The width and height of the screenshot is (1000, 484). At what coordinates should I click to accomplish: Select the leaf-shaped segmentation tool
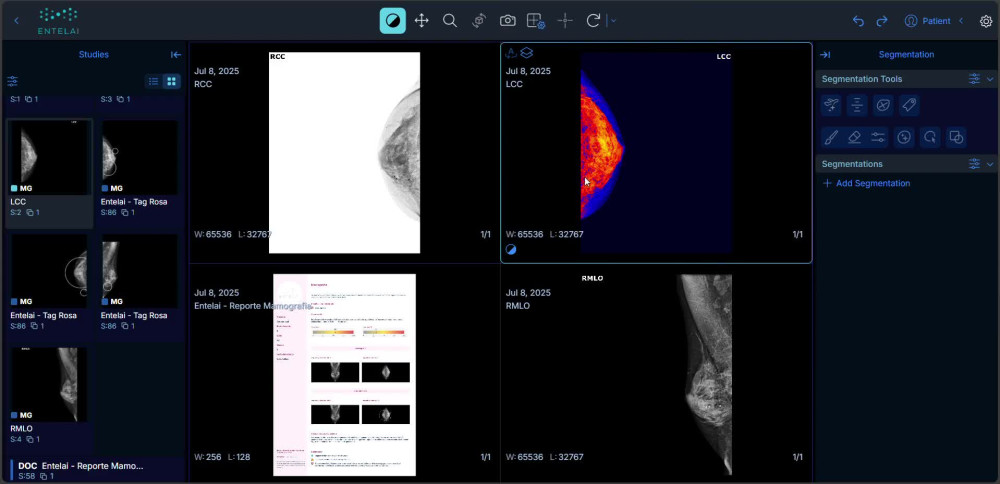click(x=883, y=105)
